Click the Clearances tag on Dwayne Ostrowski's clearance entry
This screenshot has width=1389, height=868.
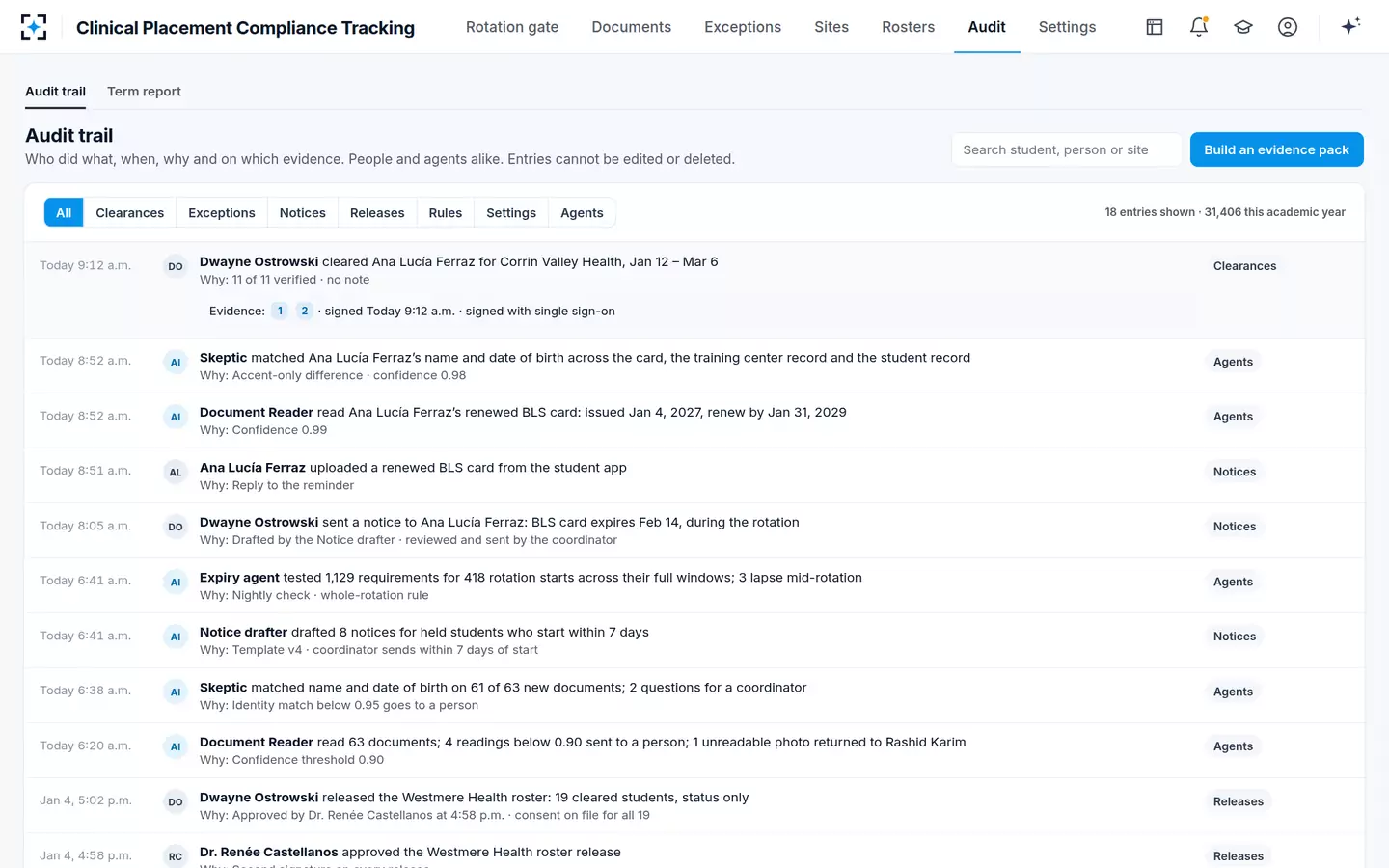(x=1244, y=266)
